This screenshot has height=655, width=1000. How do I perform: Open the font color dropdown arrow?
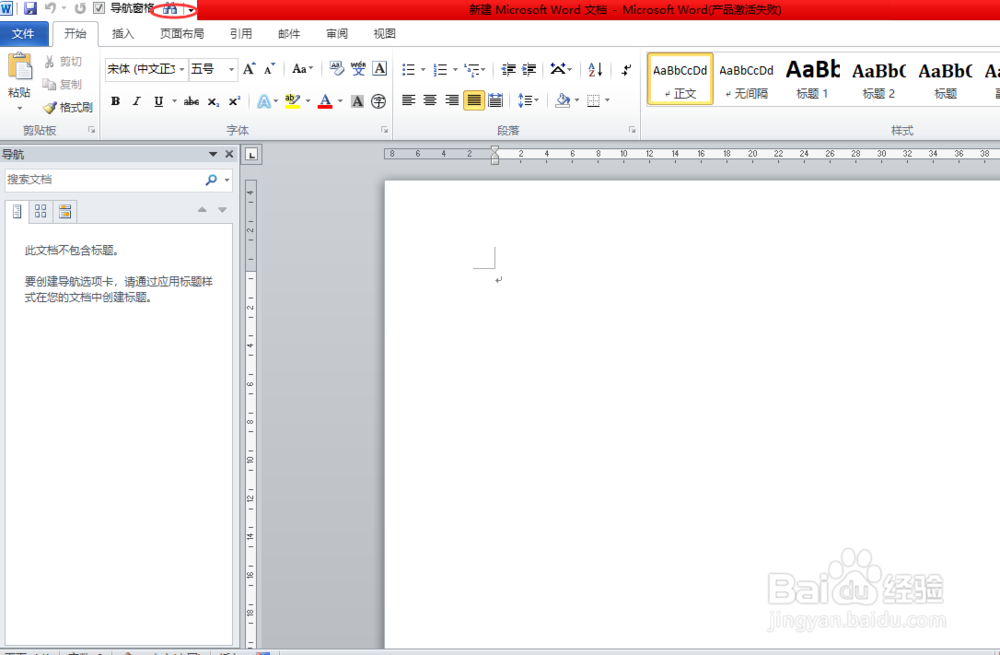click(340, 101)
